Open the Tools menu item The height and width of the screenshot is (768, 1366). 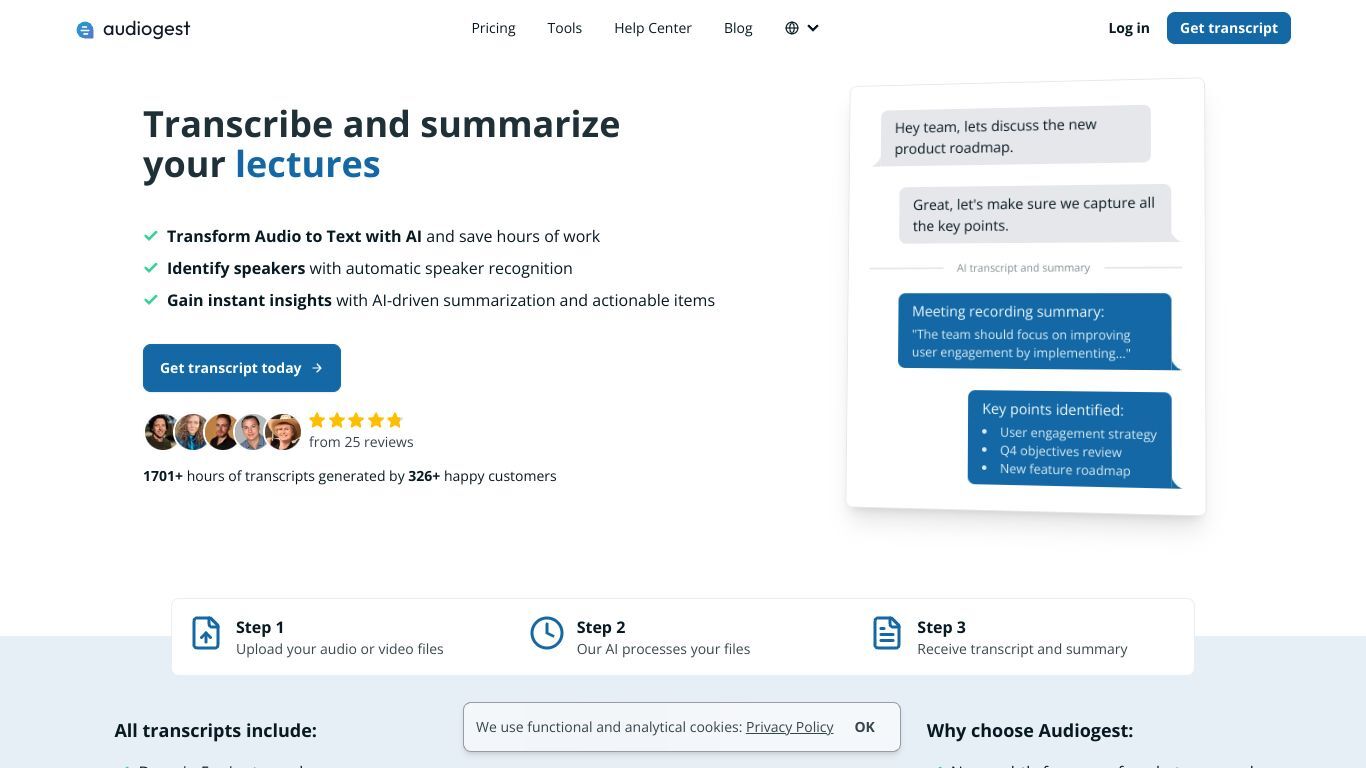(x=565, y=28)
